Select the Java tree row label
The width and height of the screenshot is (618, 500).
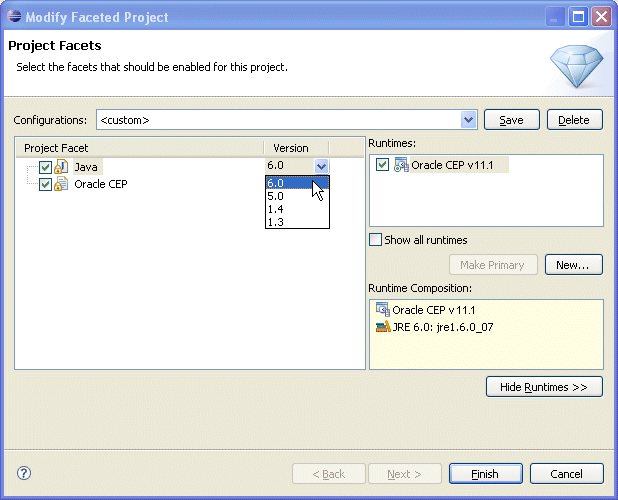coord(86,167)
